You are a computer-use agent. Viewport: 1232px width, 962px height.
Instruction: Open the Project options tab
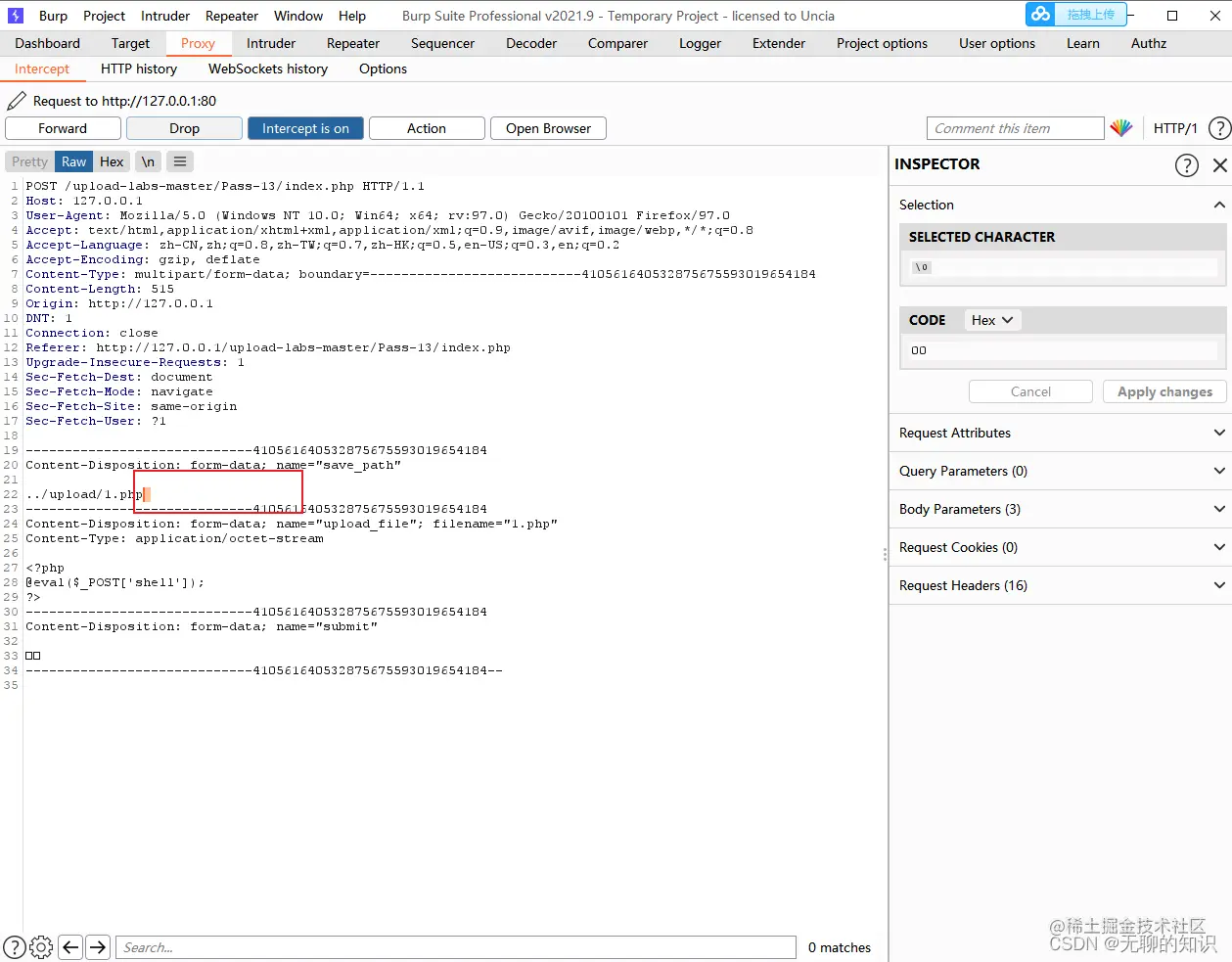pos(882,43)
